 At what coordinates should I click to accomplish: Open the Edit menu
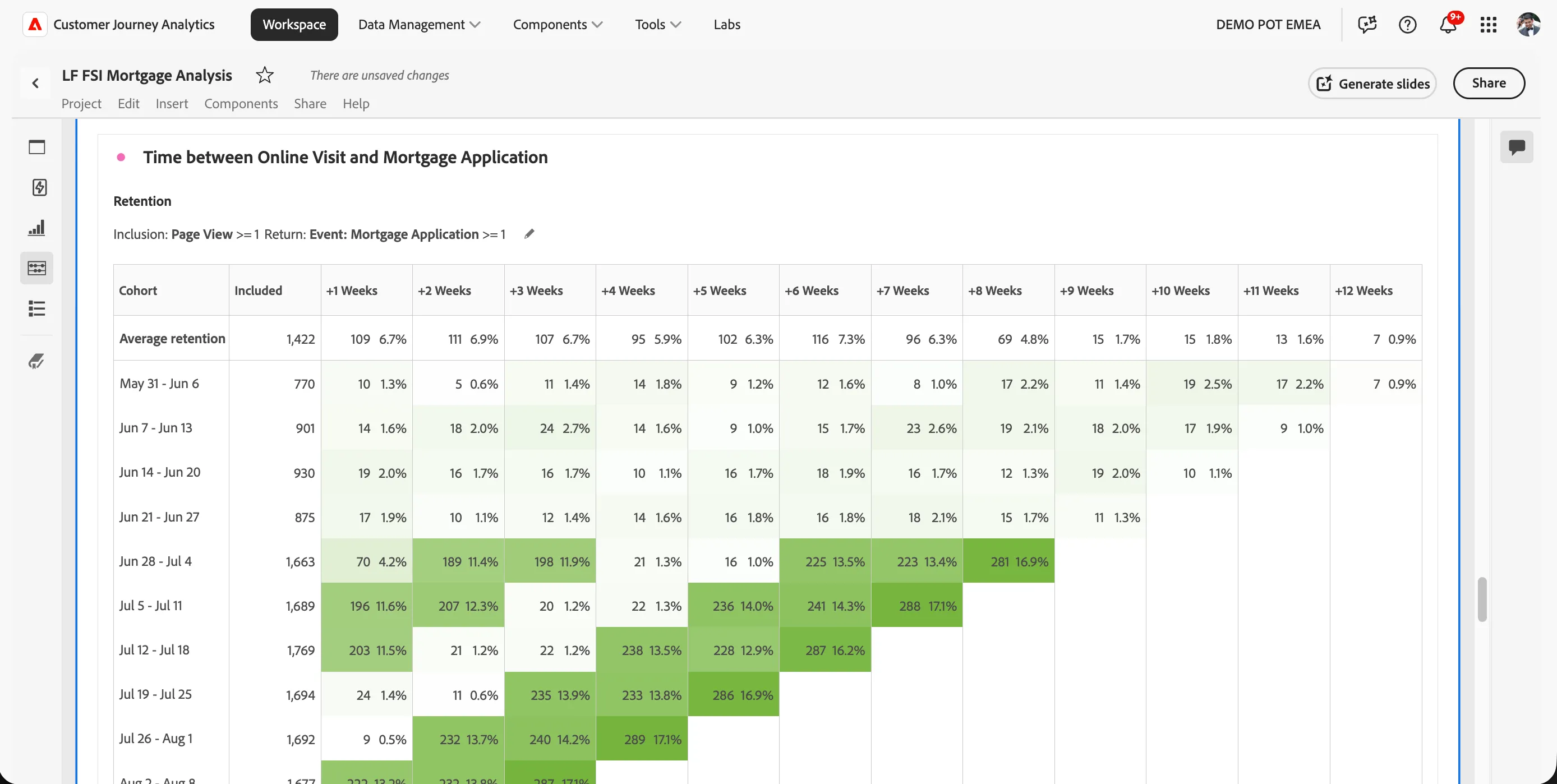[129, 103]
